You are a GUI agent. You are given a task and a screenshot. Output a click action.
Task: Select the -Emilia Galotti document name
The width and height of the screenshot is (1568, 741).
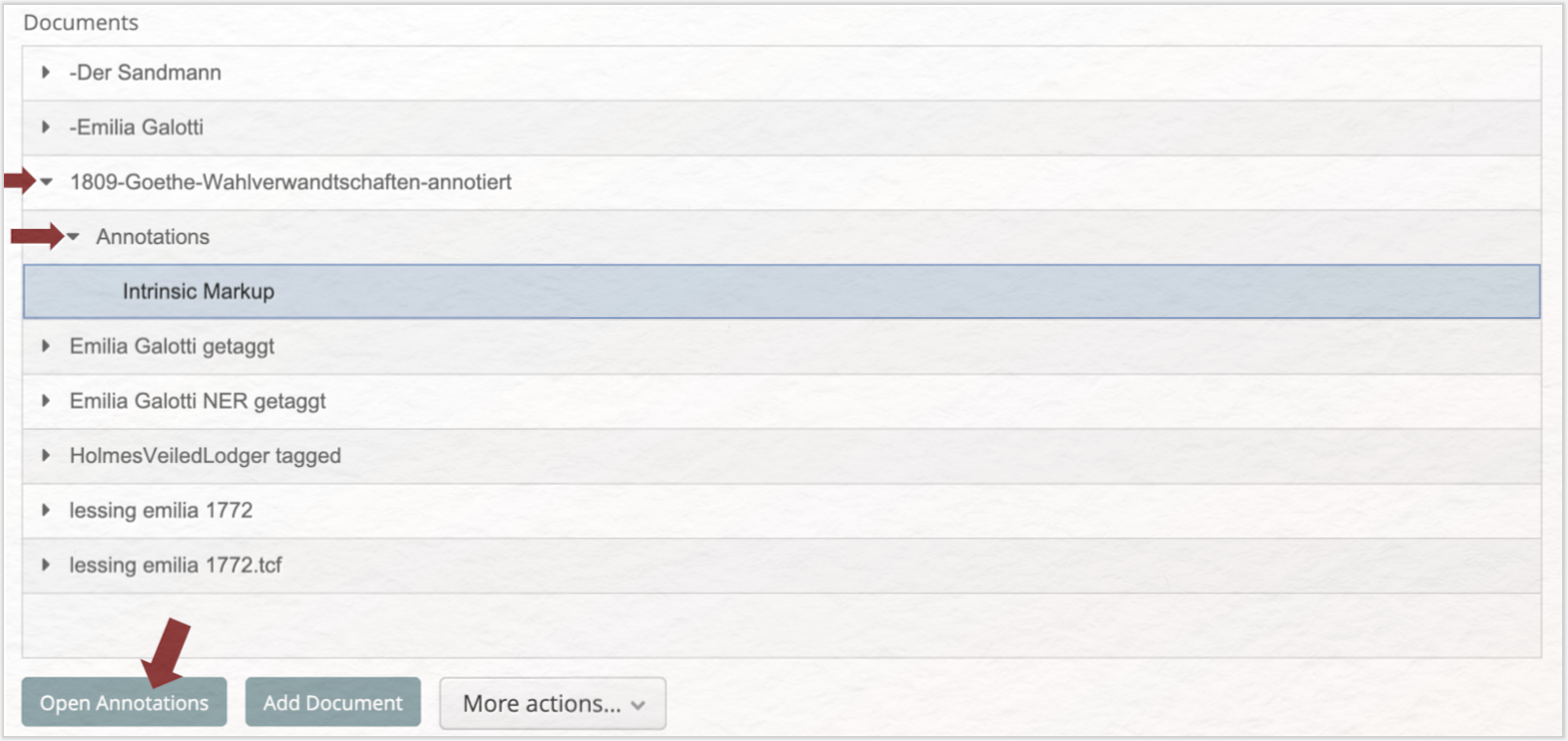pos(137,127)
